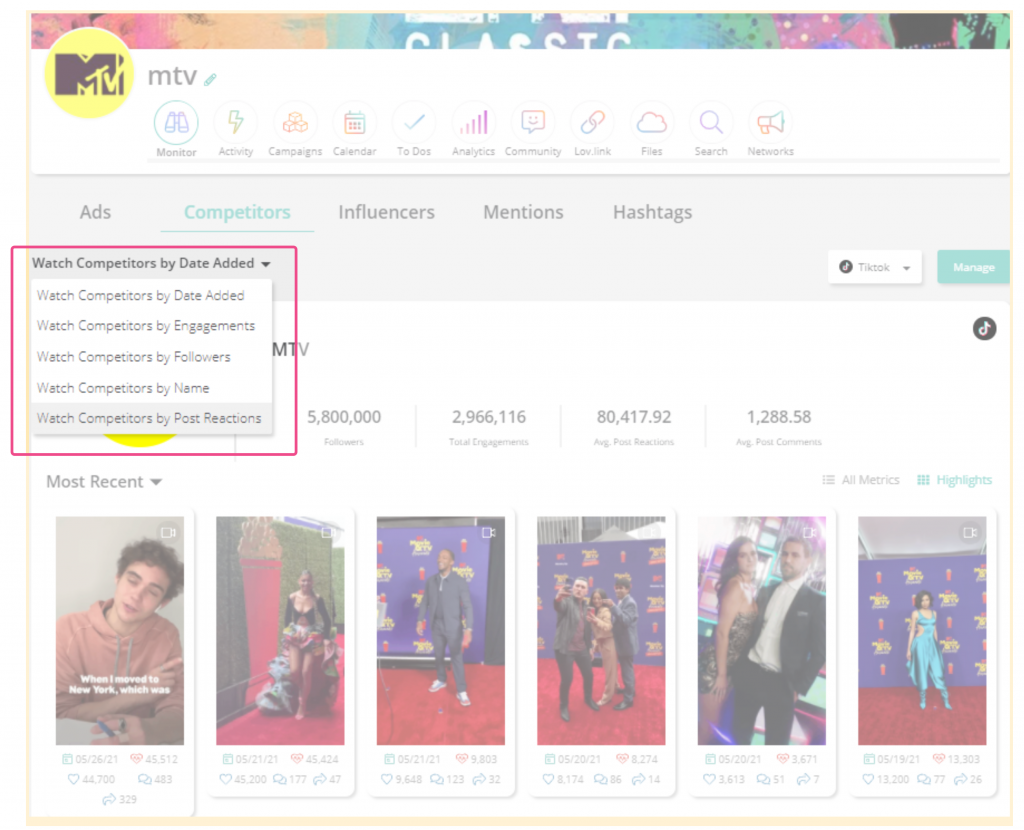Click the mtv profile name text

tap(172, 76)
